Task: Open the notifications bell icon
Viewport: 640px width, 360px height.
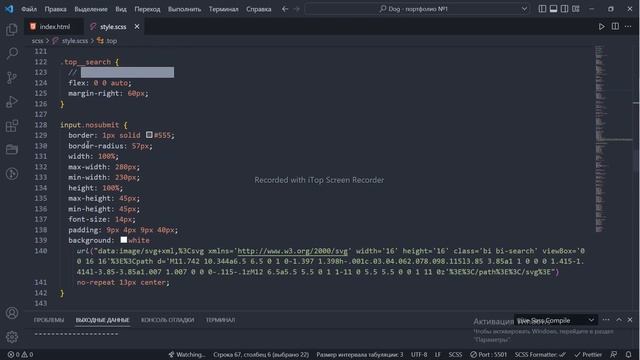Action: pyautogui.click(x=629, y=355)
